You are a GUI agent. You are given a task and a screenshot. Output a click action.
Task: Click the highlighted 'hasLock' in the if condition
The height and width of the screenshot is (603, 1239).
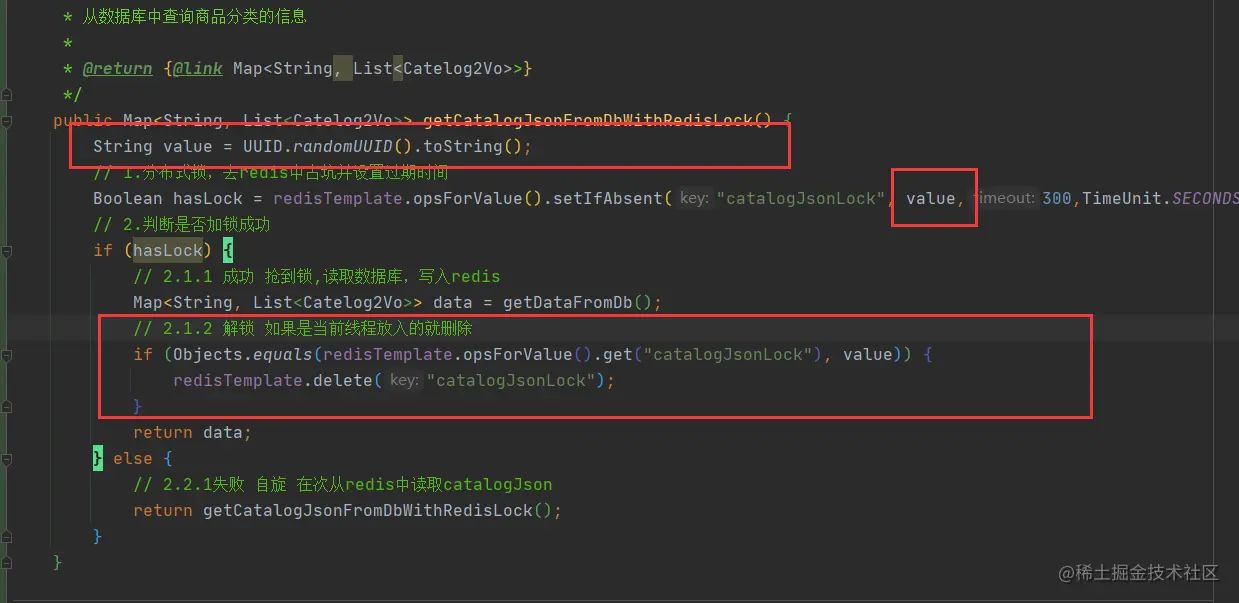(167, 250)
